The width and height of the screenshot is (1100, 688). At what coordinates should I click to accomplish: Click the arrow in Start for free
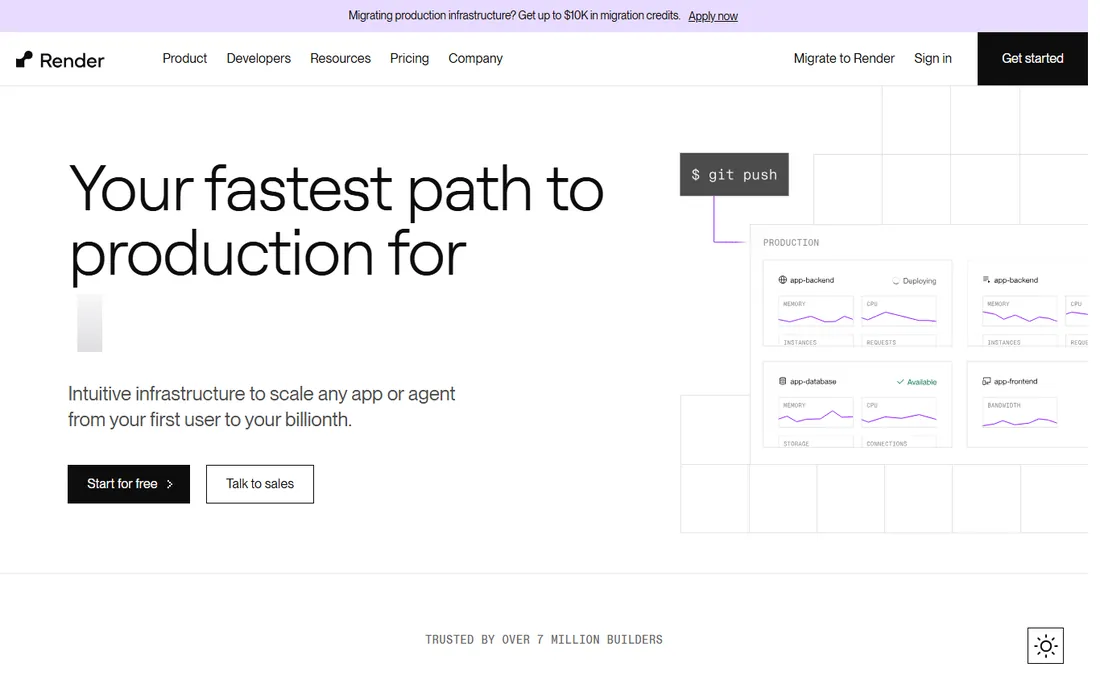(170, 484)
